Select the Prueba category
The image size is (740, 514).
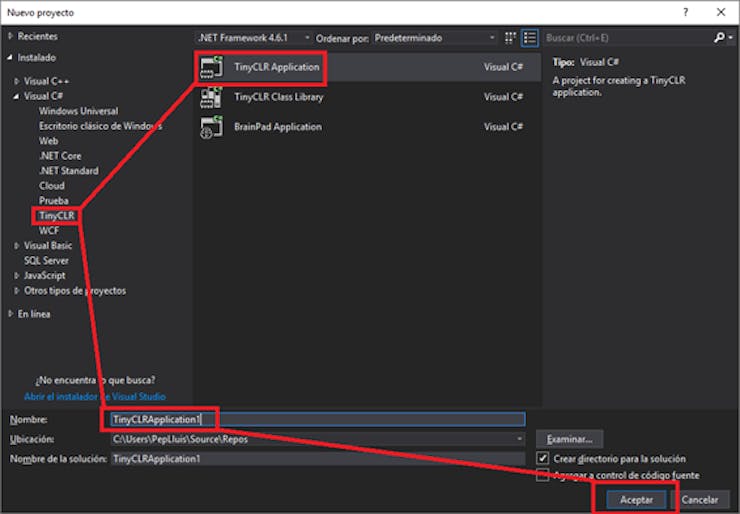coord(54,201)
